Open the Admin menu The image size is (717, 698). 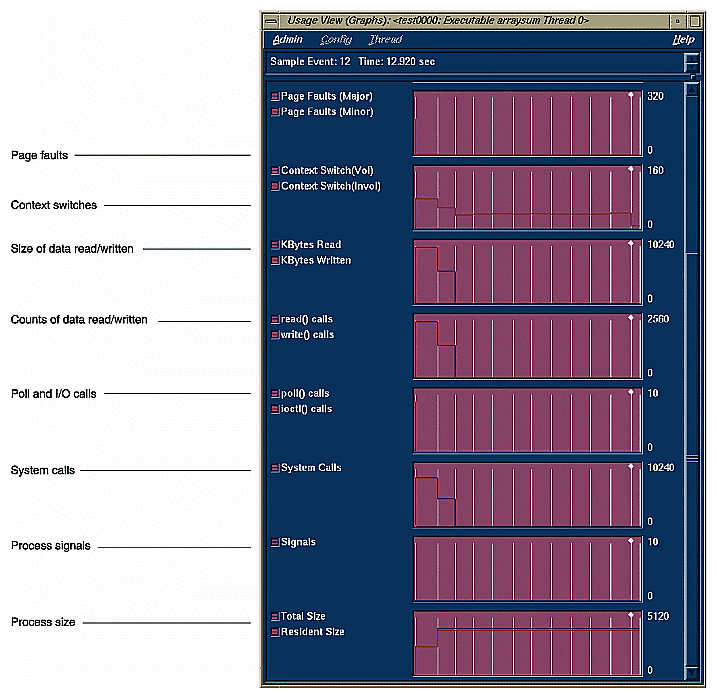288,40
